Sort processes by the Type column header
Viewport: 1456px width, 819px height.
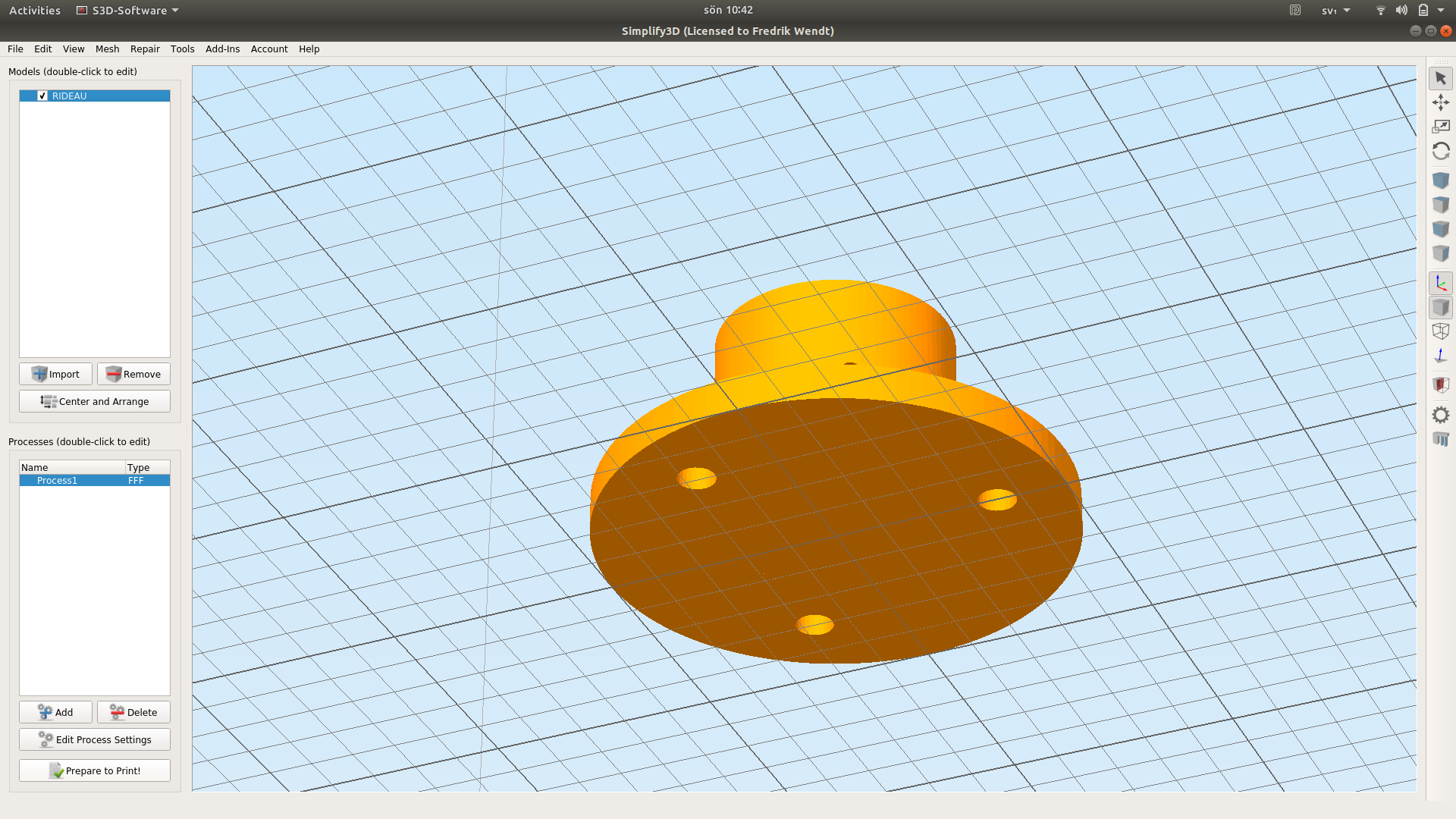tap(148, 468)
